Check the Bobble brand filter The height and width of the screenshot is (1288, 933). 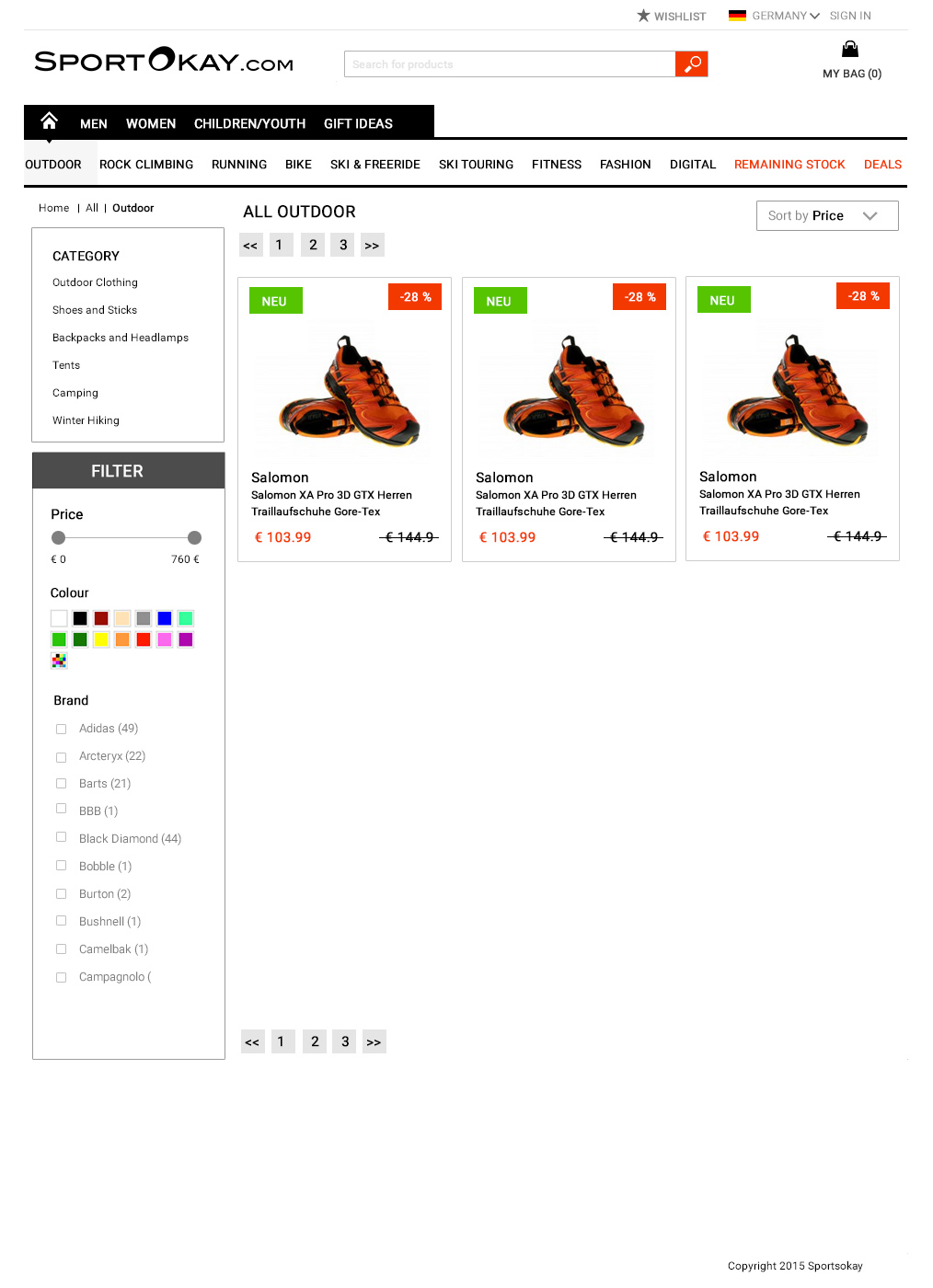click(61, 866)
